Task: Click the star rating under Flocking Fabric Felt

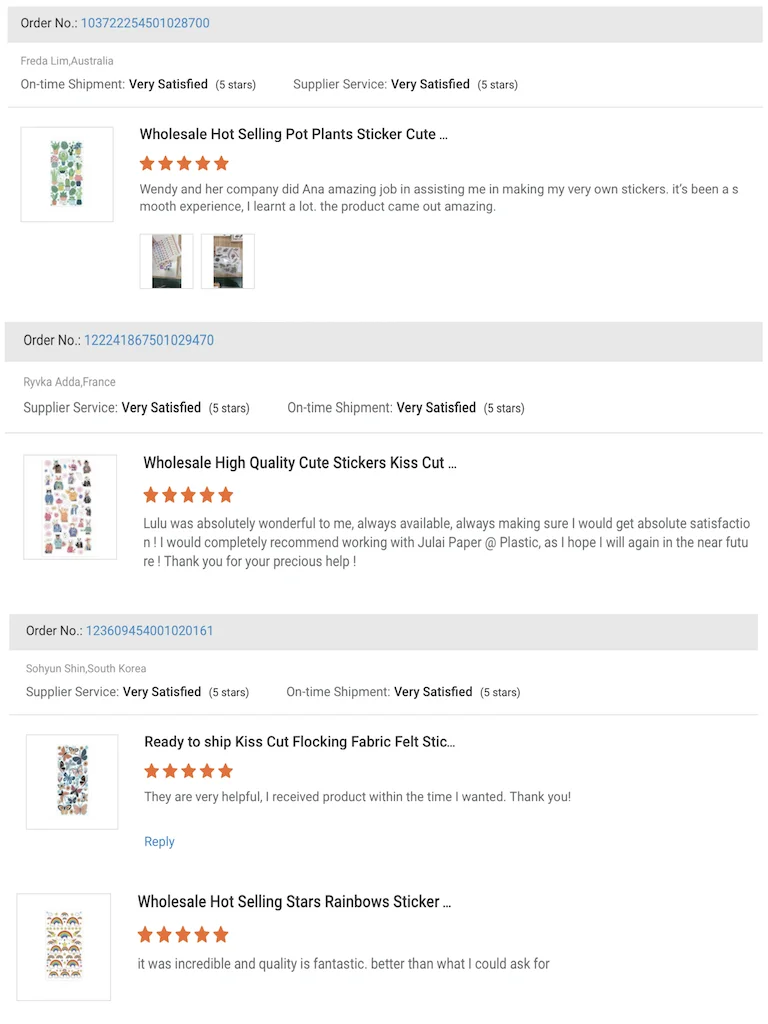Action: 189,771
